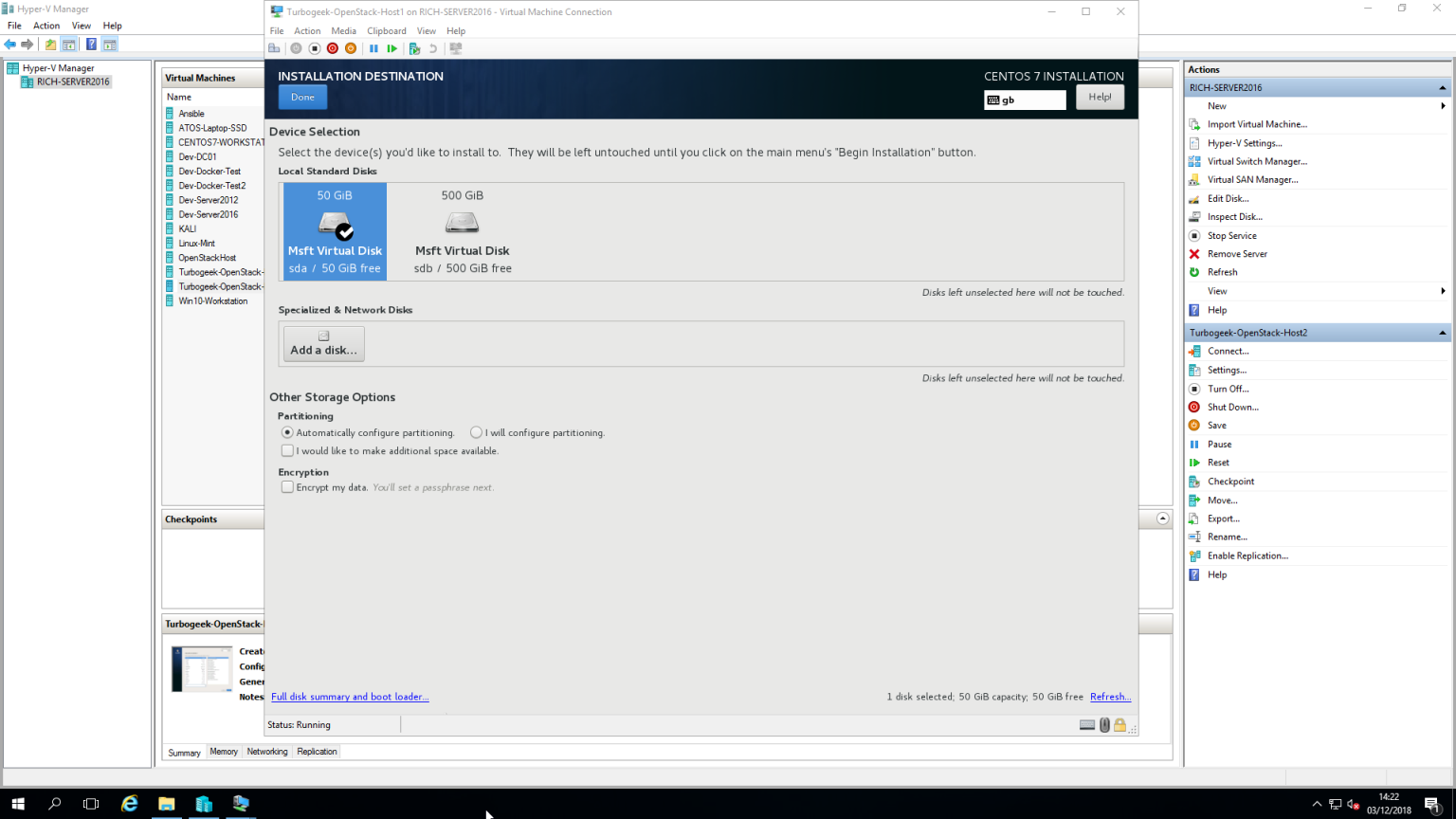Open Windows Start menu
This screenshot has height=819, width=1456.
point(18,804)
